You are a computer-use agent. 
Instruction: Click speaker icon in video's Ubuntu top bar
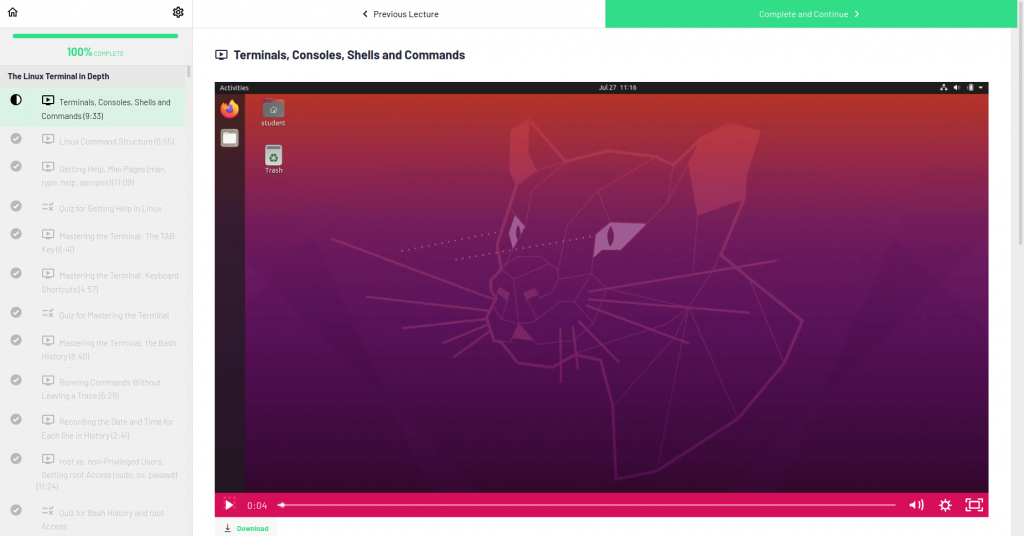pos(957,87)
